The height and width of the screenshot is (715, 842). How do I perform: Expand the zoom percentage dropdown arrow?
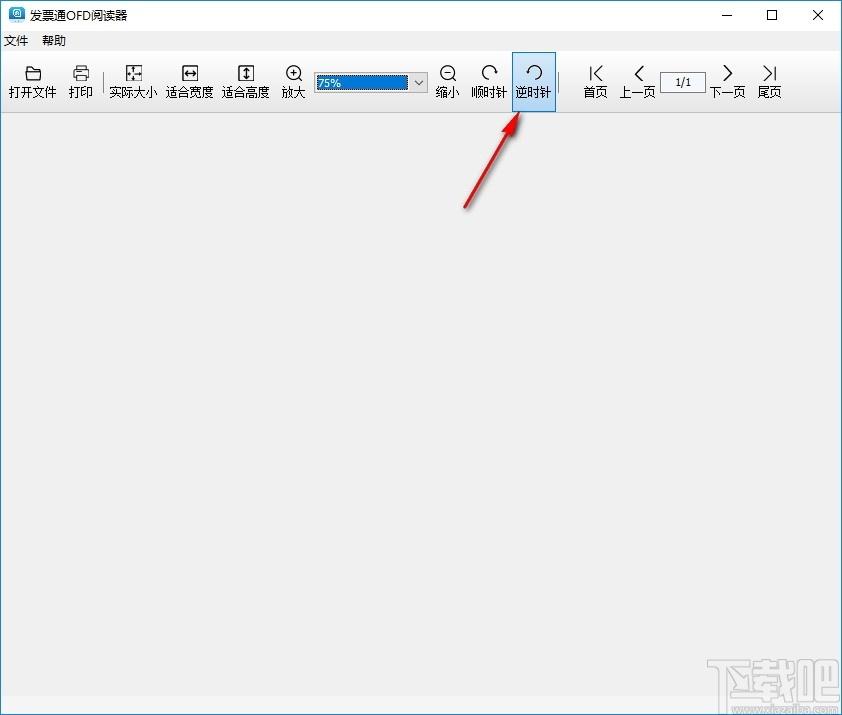(419, 83)
